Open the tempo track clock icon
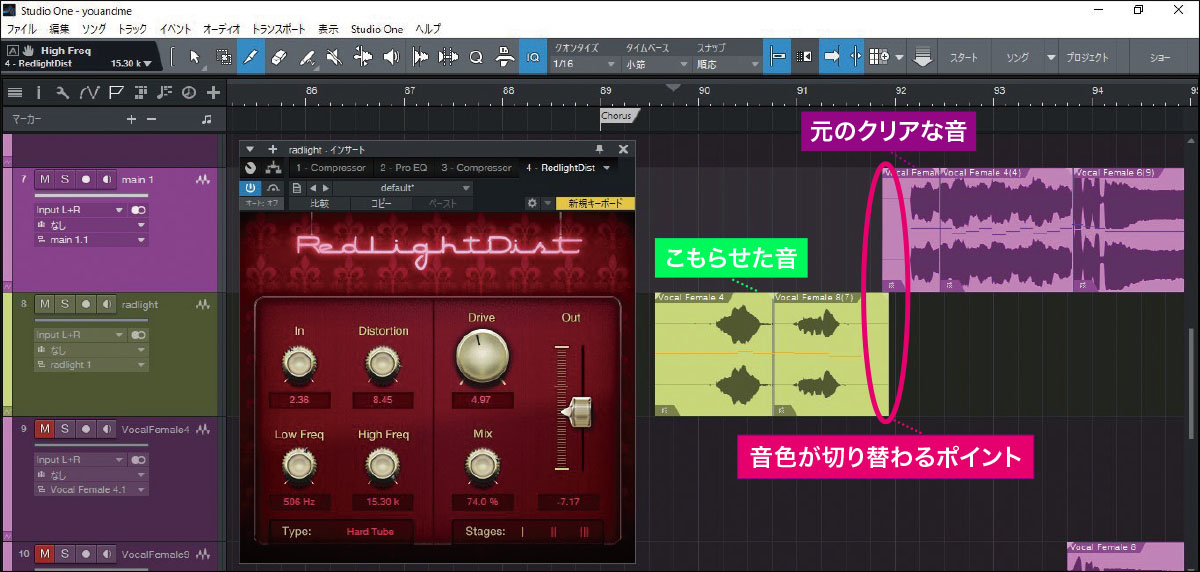This screenshot has height=572, width=1200. [x=189, y=93]
